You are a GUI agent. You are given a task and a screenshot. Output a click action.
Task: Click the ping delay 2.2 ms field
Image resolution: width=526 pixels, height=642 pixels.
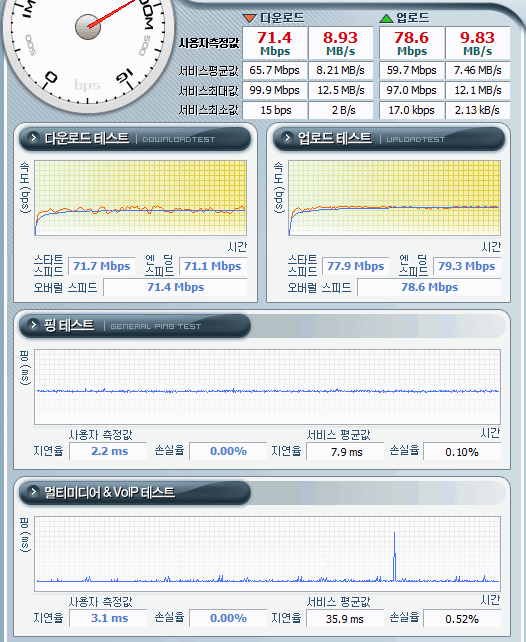point(108,451)
